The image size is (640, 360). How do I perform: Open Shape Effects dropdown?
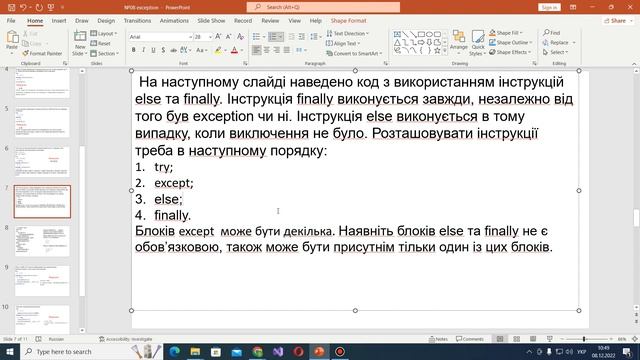pyautogui.click(x=510, y=52)
